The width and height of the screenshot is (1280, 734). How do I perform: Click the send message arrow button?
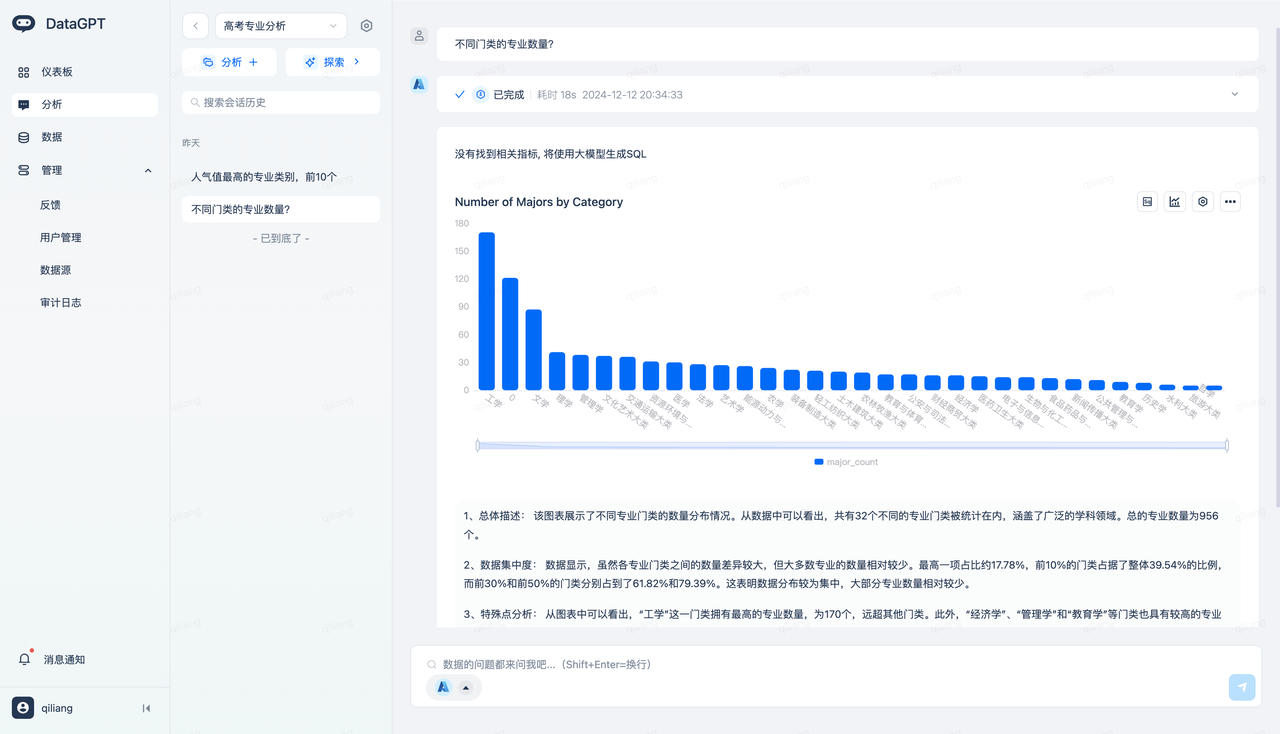[x=1242, y=687]
